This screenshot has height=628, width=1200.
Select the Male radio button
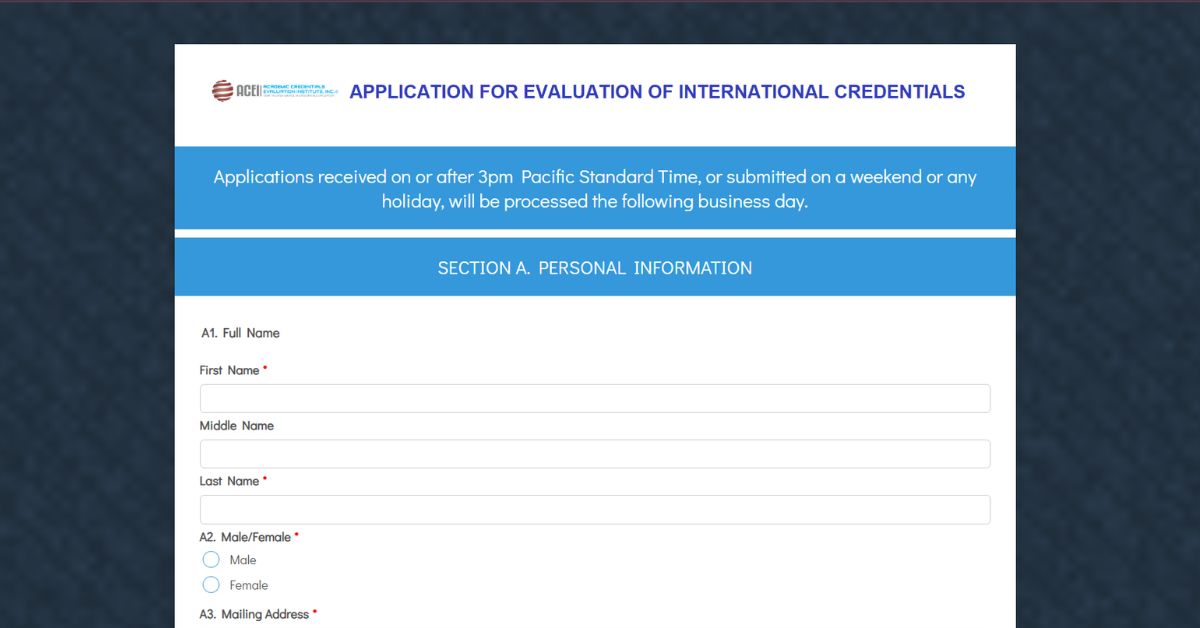pyautogui.click(x=211, y=560)
